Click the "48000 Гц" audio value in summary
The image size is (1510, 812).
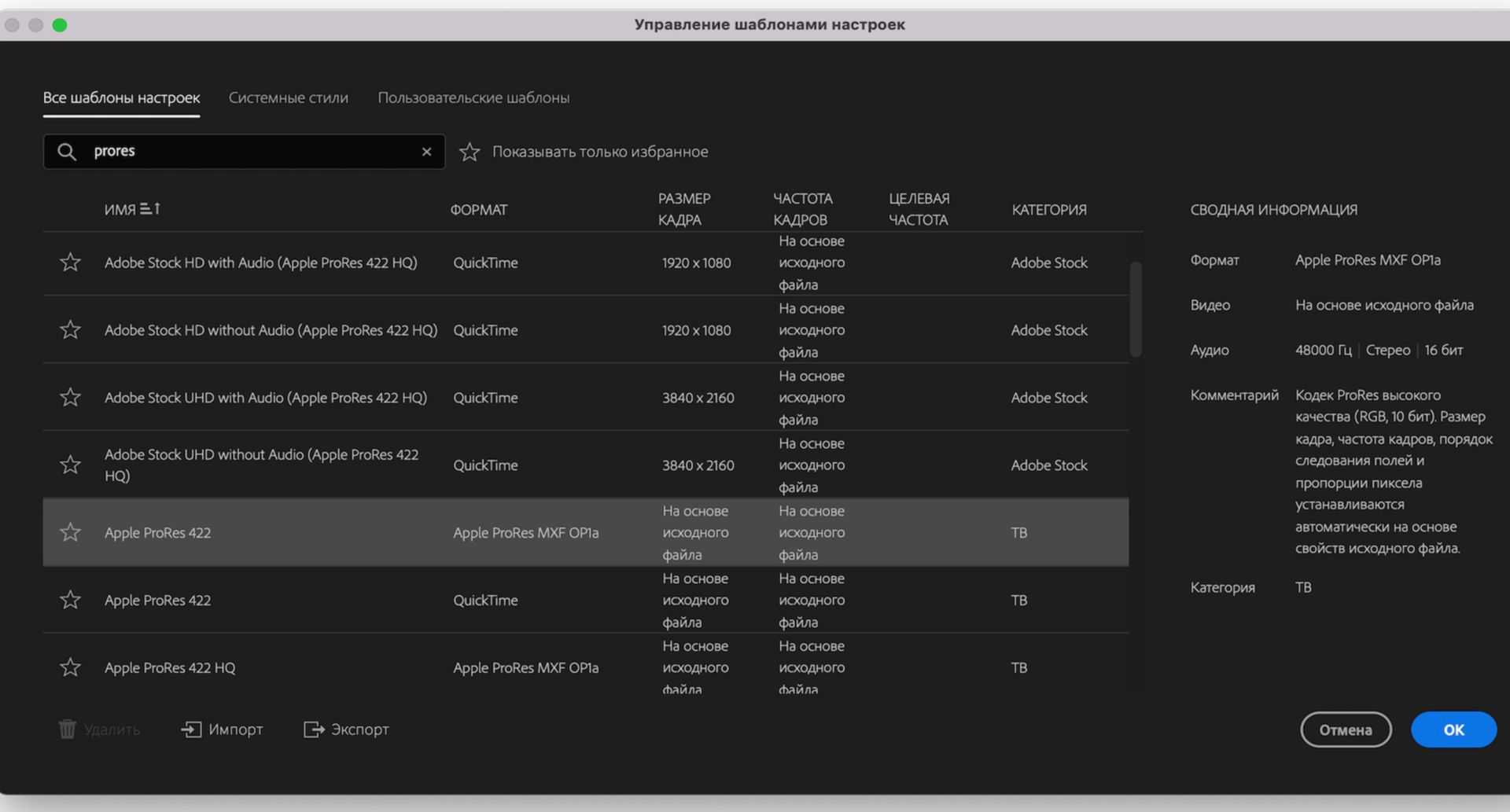click(x=1324, y=350)
